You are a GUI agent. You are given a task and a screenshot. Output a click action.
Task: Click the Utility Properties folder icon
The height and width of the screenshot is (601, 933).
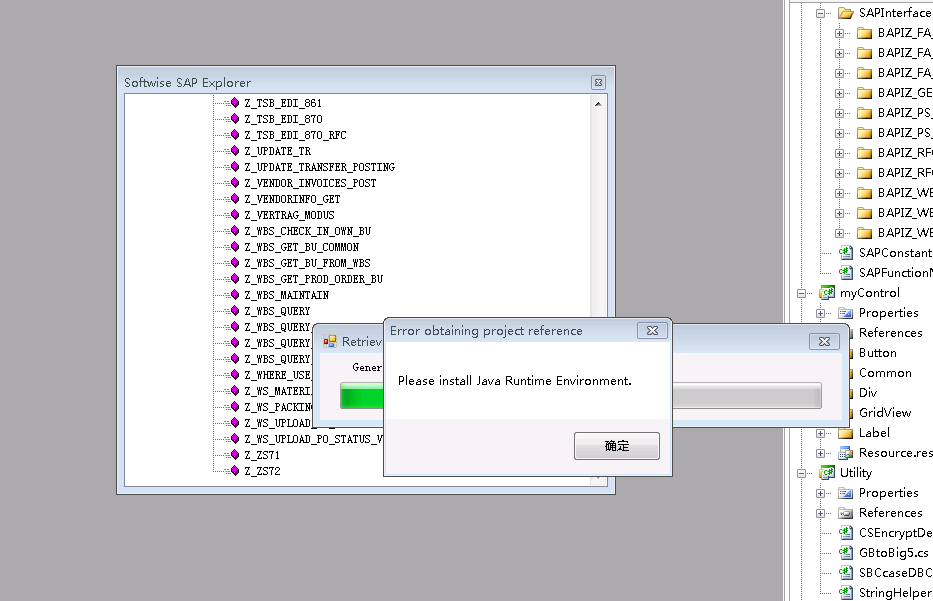point(846,493)
